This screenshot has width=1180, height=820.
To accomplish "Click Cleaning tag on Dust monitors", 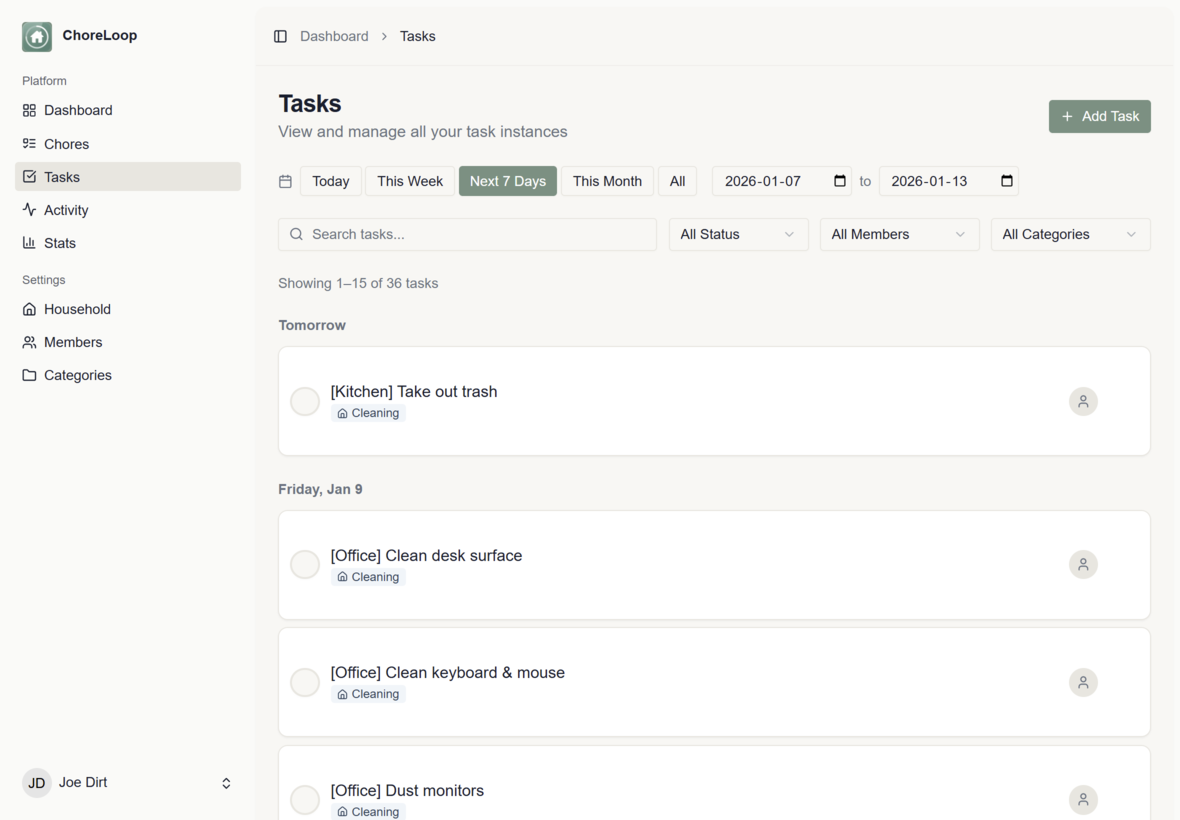I will click(x=368, y=812).
